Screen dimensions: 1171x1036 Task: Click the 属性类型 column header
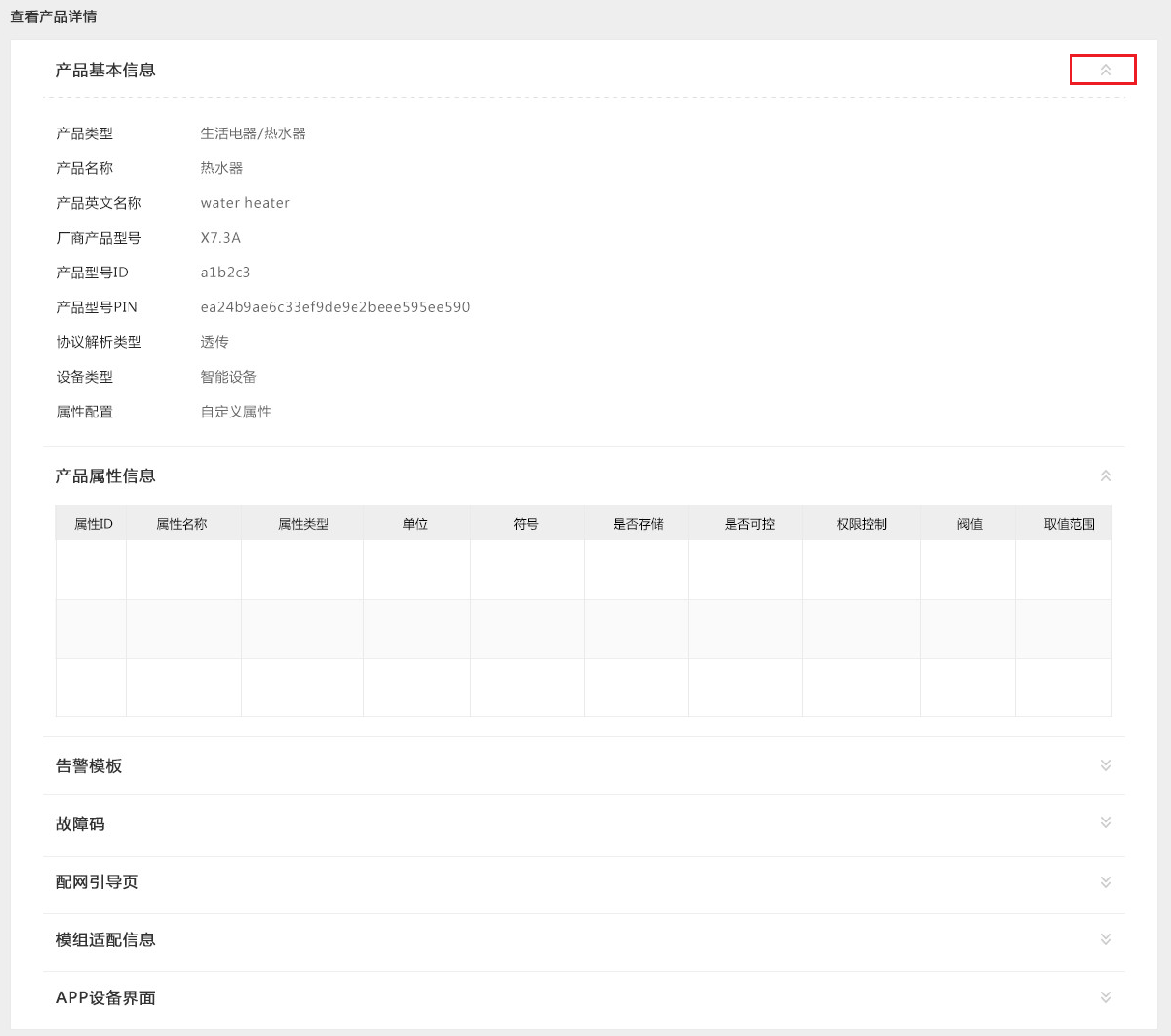pyautogui.click(x=303, y=524)
